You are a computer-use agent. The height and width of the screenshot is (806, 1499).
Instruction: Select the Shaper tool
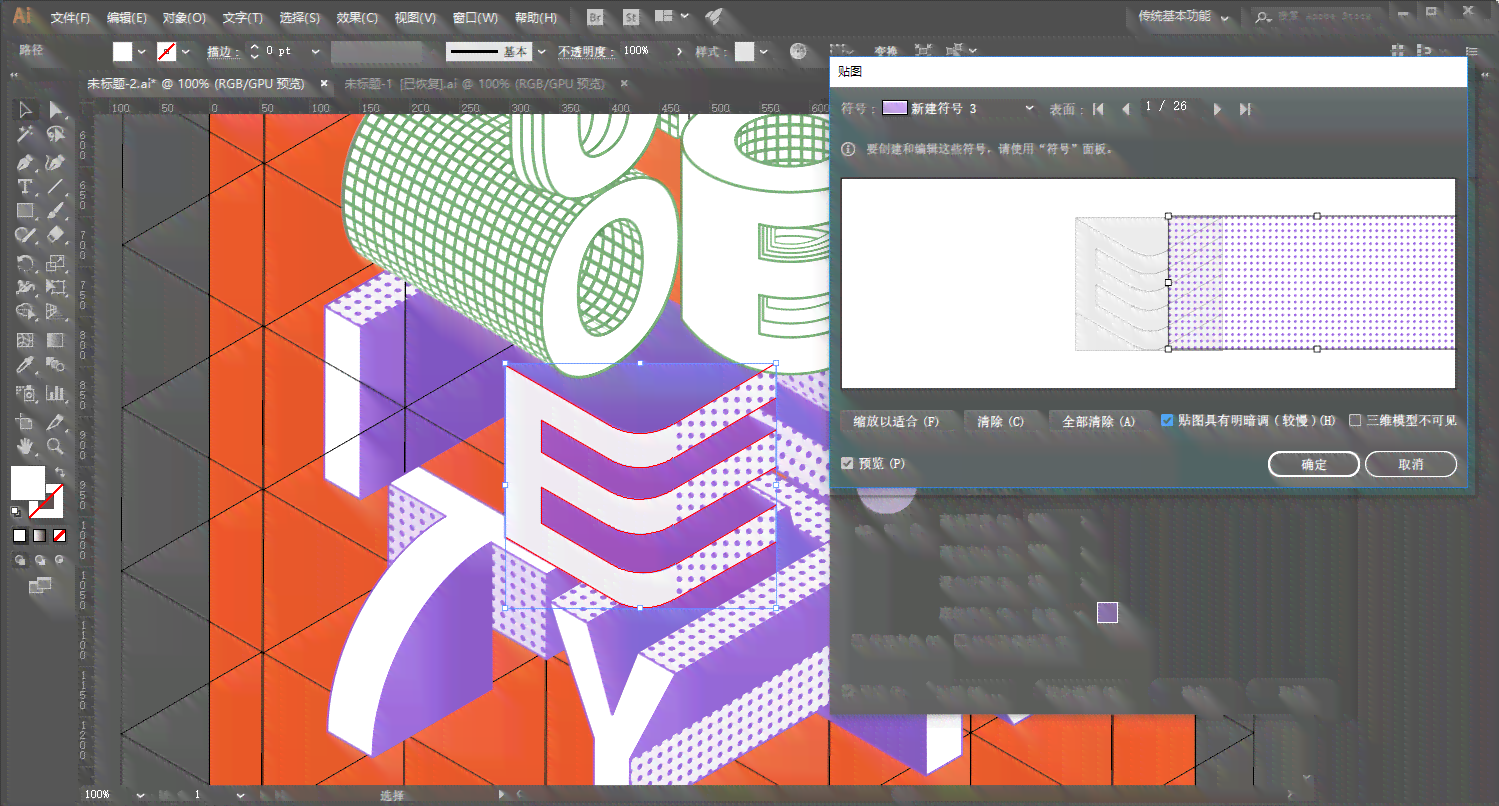click(25, 236)
